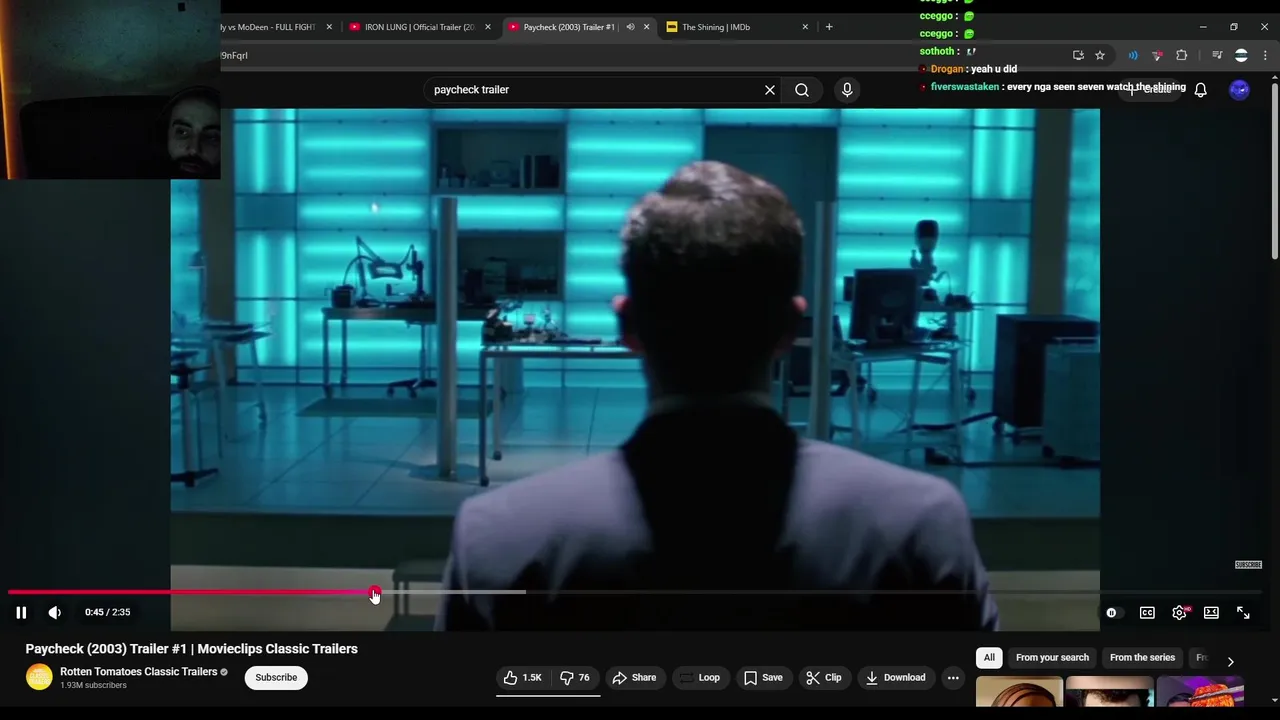This screenshot has width=1280, height=720.
Task: Start voice search with microphone
Action: tap(847, 90)
